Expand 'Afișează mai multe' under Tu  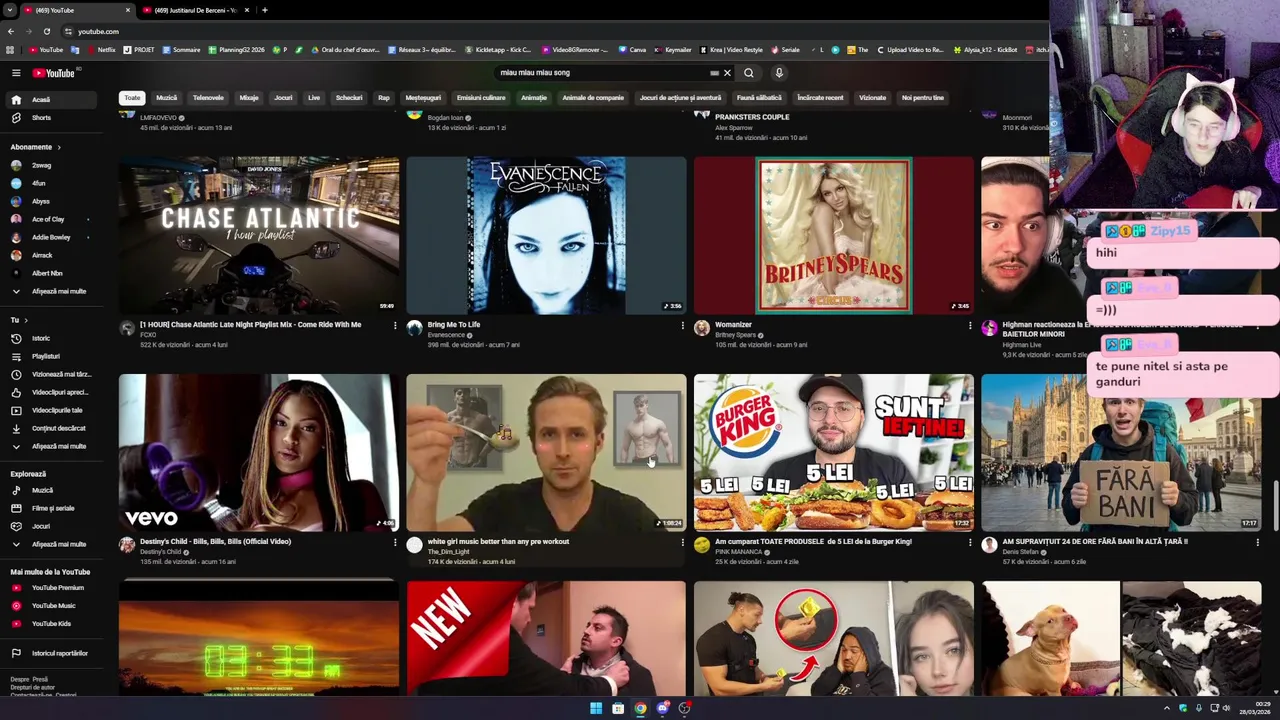click(x=49, y=446)
